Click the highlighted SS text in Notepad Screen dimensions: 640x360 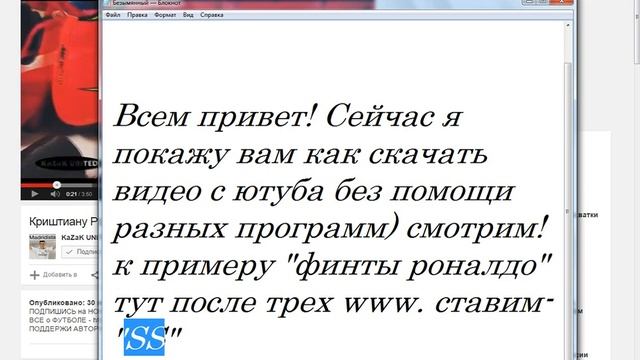click(x=144, y=337)
